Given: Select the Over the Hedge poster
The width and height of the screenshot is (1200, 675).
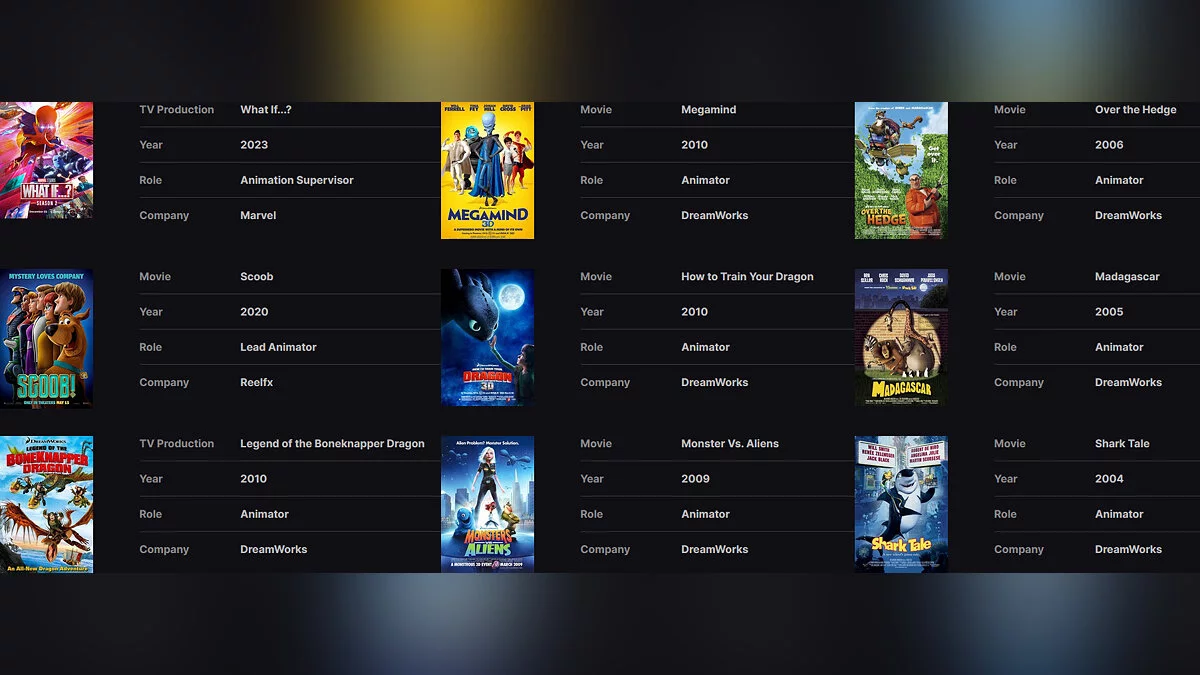Looking at the screenshot, I should pyautogui.click(x=901, y=170).
